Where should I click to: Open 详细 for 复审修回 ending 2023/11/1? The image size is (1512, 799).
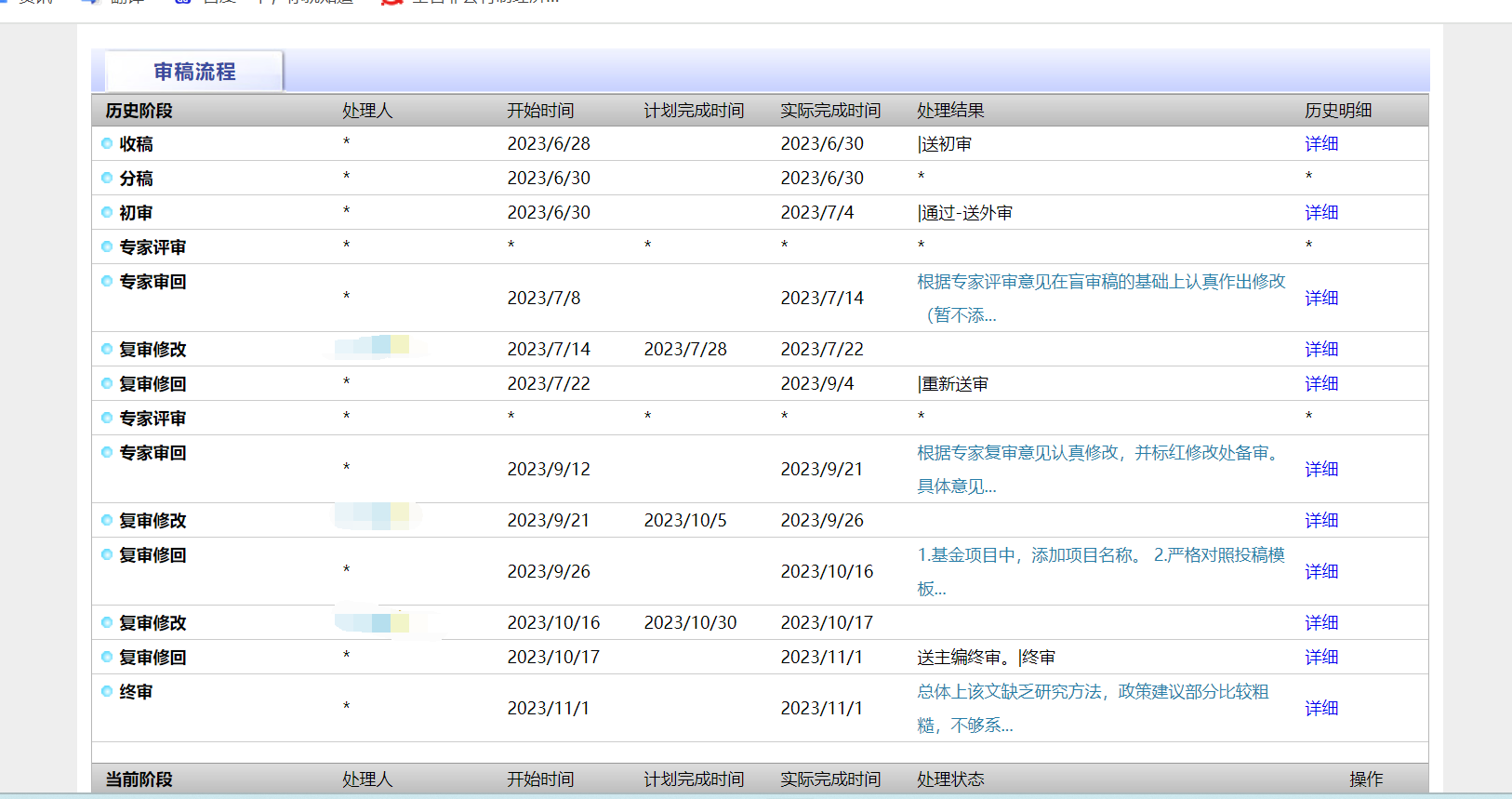pyautogui.click(x=1320, y=657)
